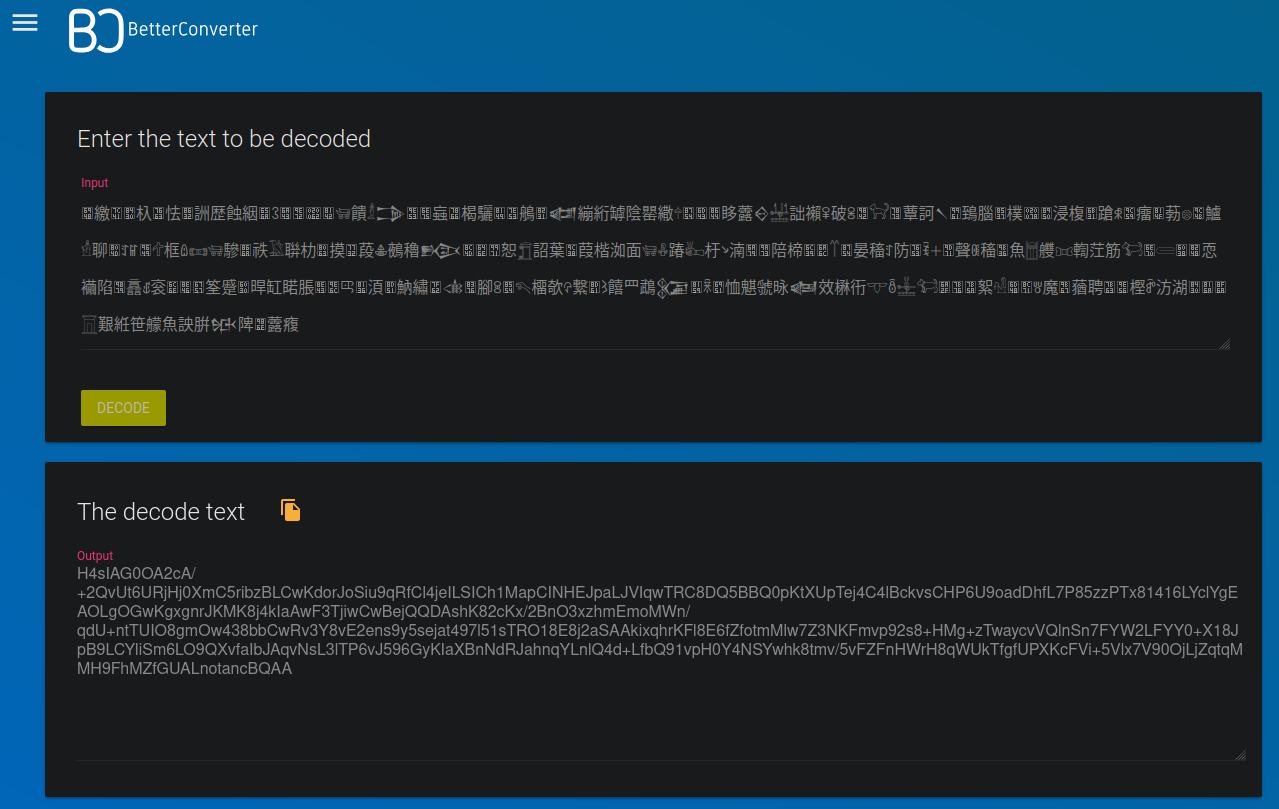Click the pink Output field label
The width and height of the screenshot is (1279, 809).
click(x=96, y=556)
